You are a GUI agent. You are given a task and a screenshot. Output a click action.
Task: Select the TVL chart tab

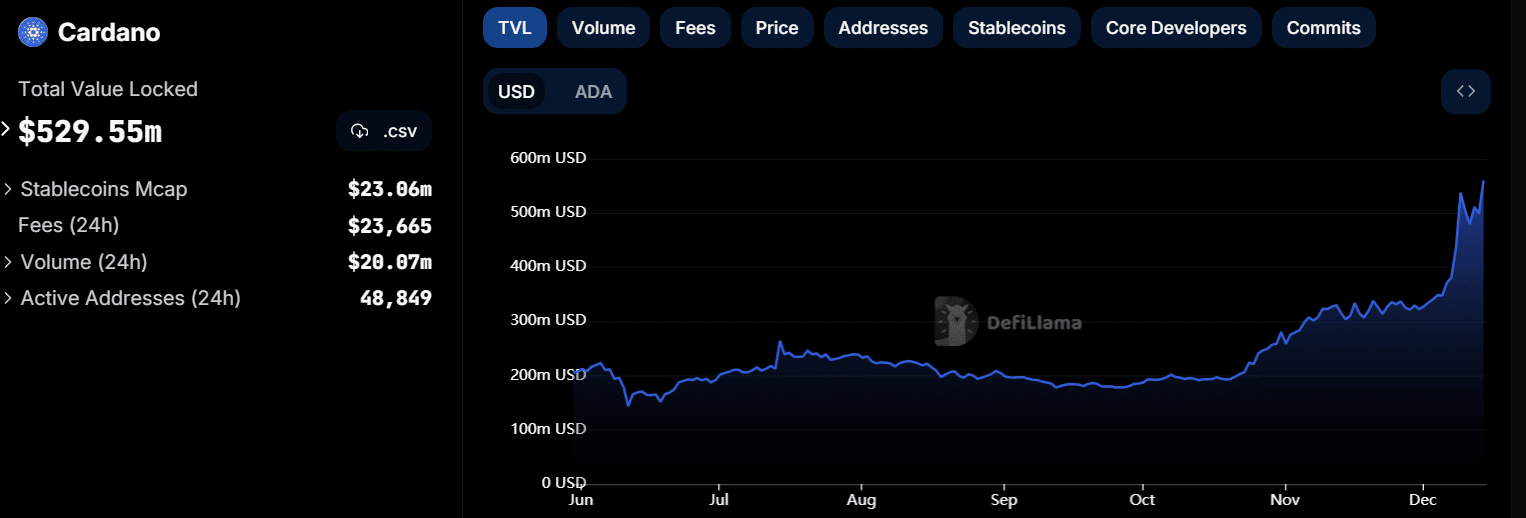coord(515,28)
